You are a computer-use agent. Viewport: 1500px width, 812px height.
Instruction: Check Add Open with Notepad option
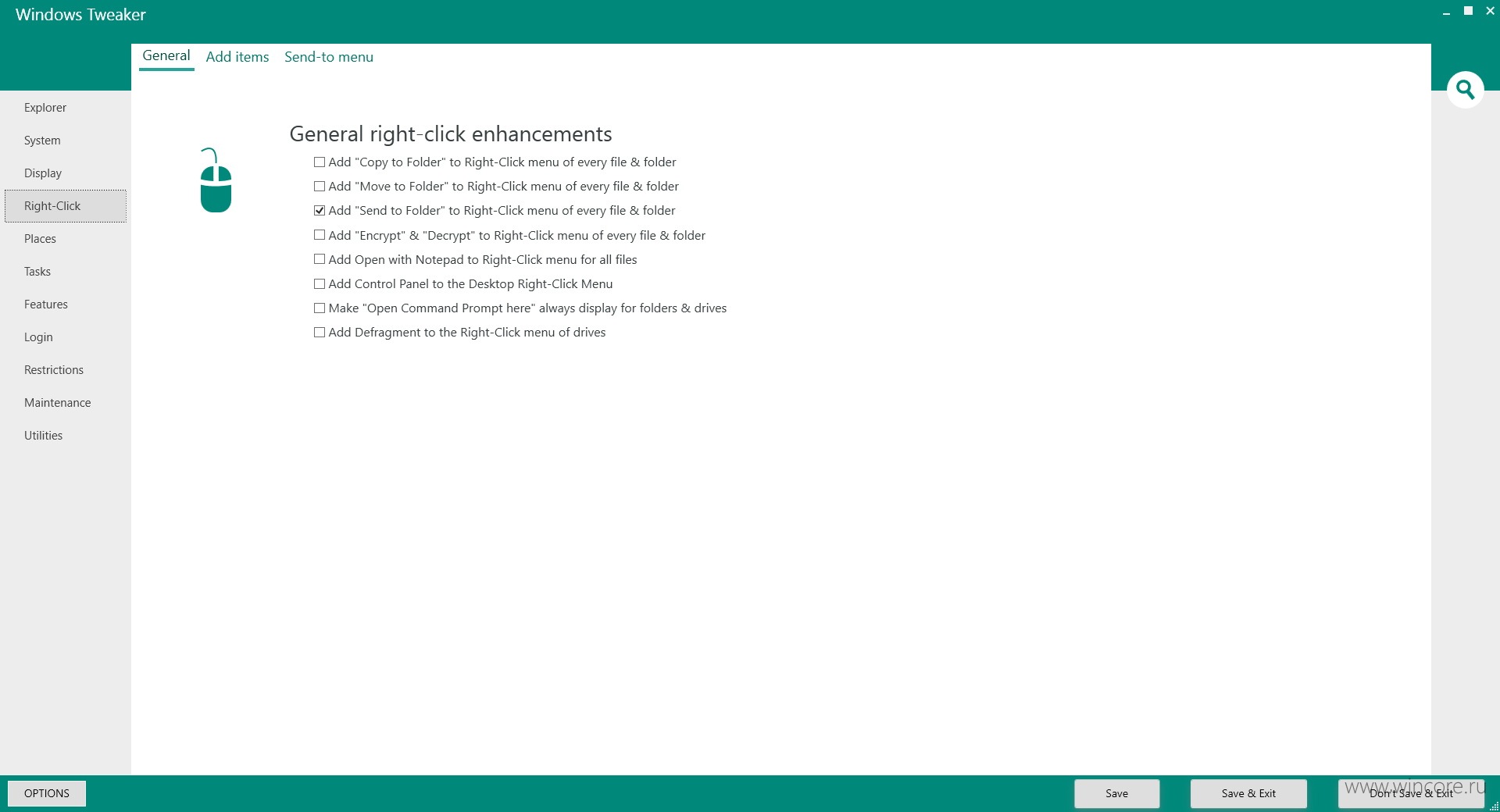(x=320, y=259)
